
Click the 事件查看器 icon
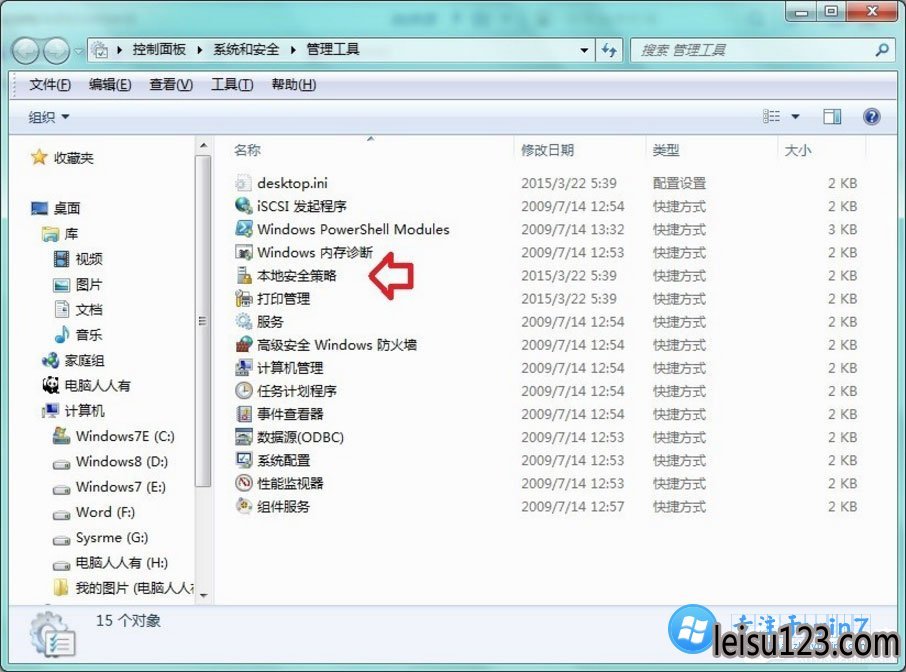pyautogui.click(x=243, y=414)
